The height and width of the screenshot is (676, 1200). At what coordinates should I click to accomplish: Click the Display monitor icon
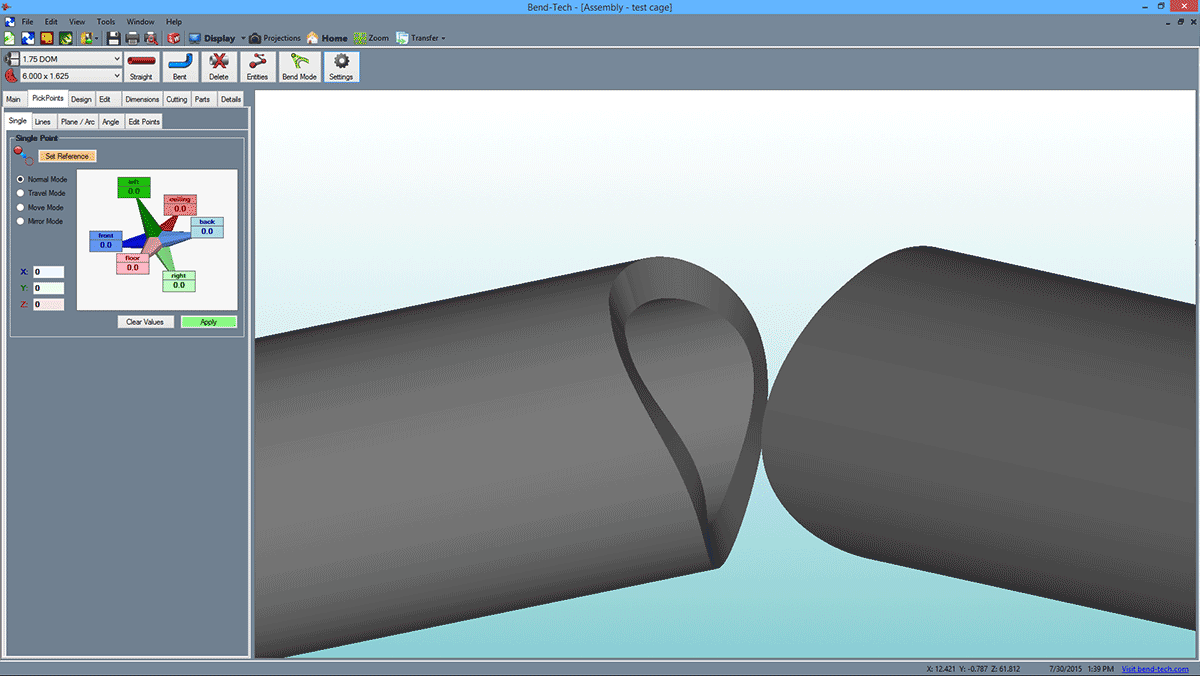pos(195,38)
